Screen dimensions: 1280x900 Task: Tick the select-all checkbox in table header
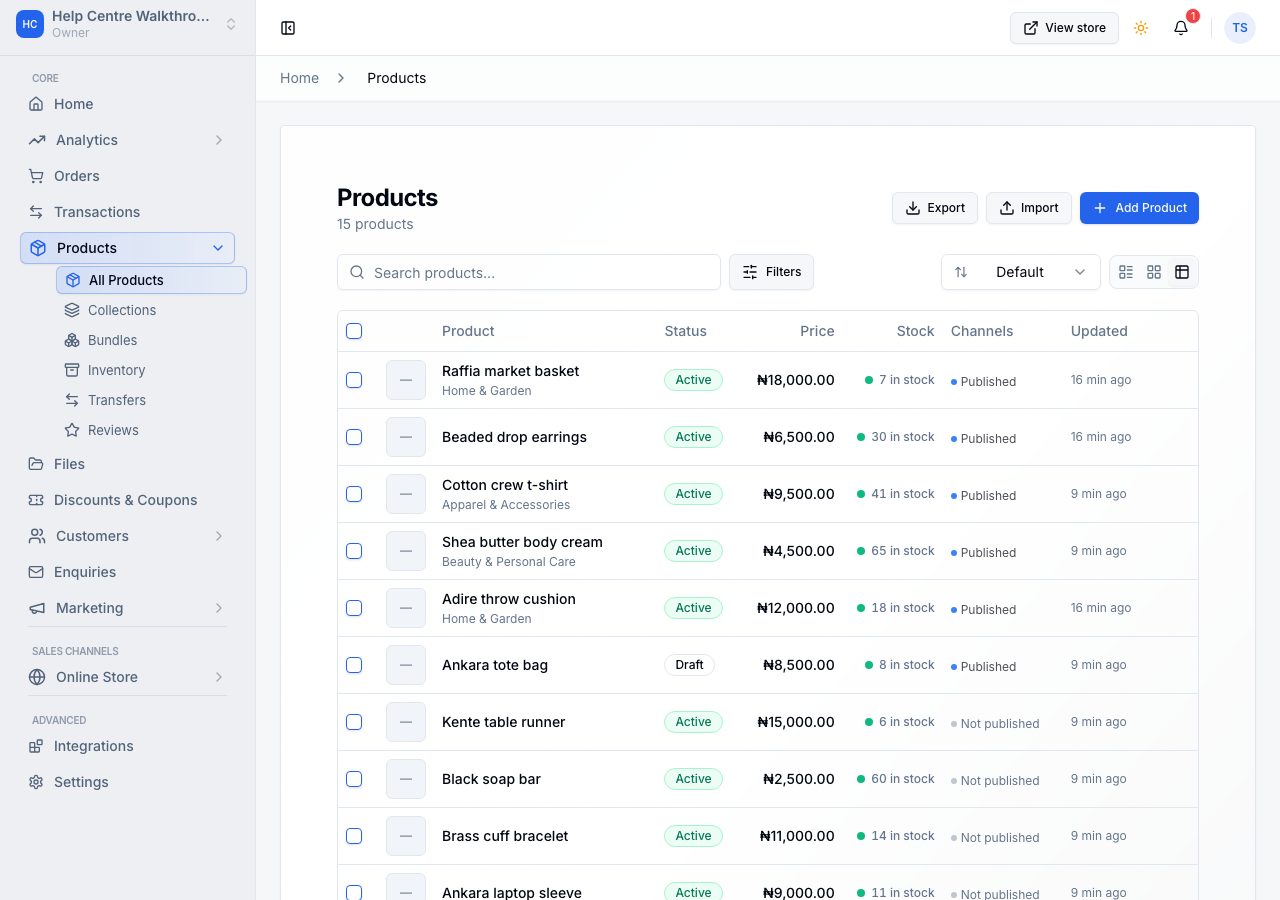click(354, 331)
